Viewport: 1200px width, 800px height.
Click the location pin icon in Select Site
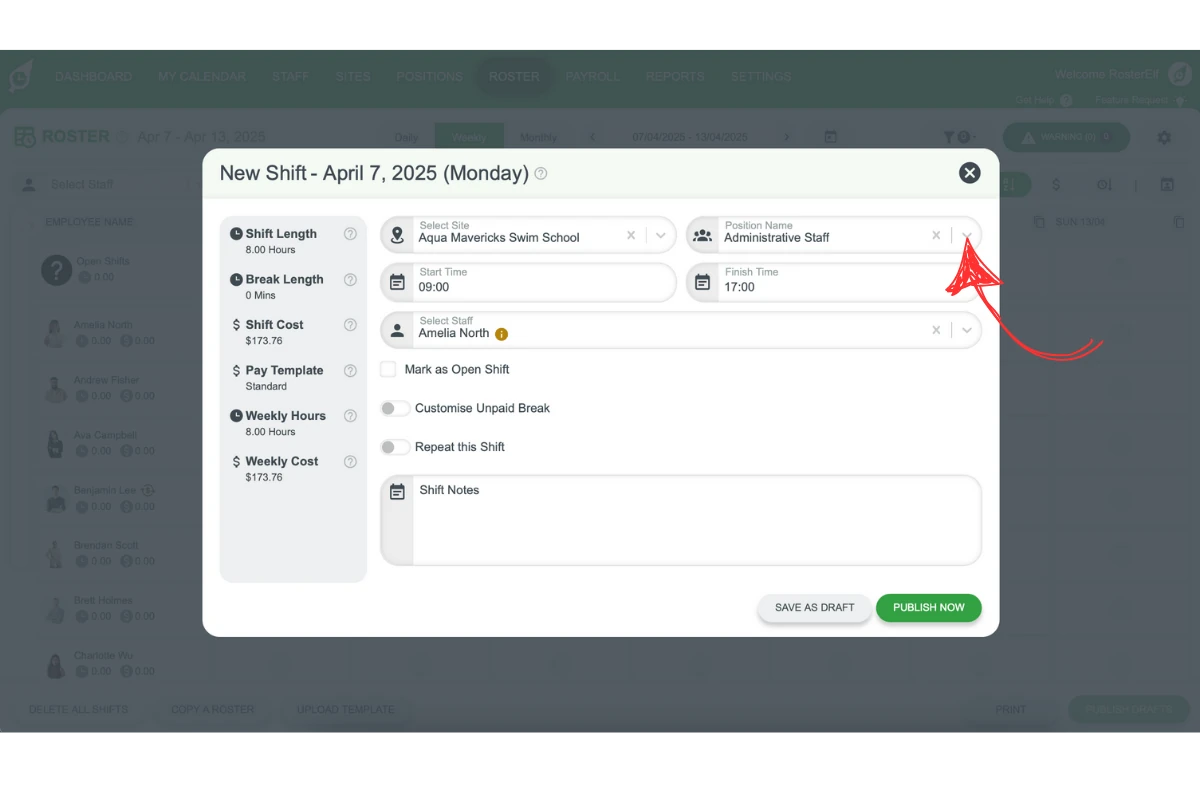[x=397, y=236]
